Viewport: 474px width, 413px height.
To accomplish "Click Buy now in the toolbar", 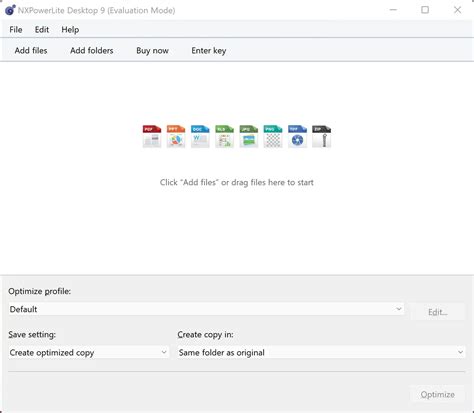I will coord(152,50).
